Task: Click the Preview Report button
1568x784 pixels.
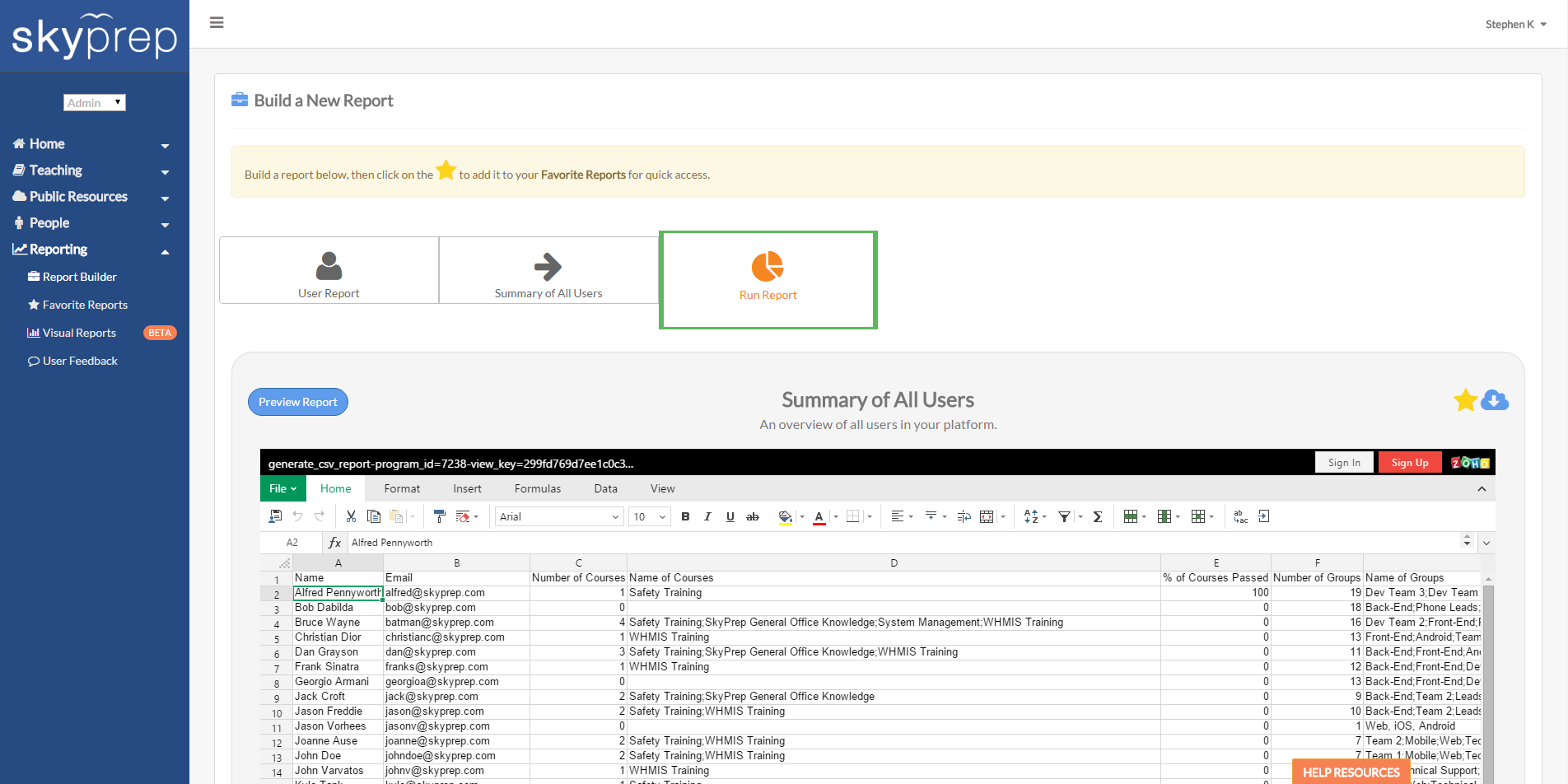Action: tap(297, 402)
